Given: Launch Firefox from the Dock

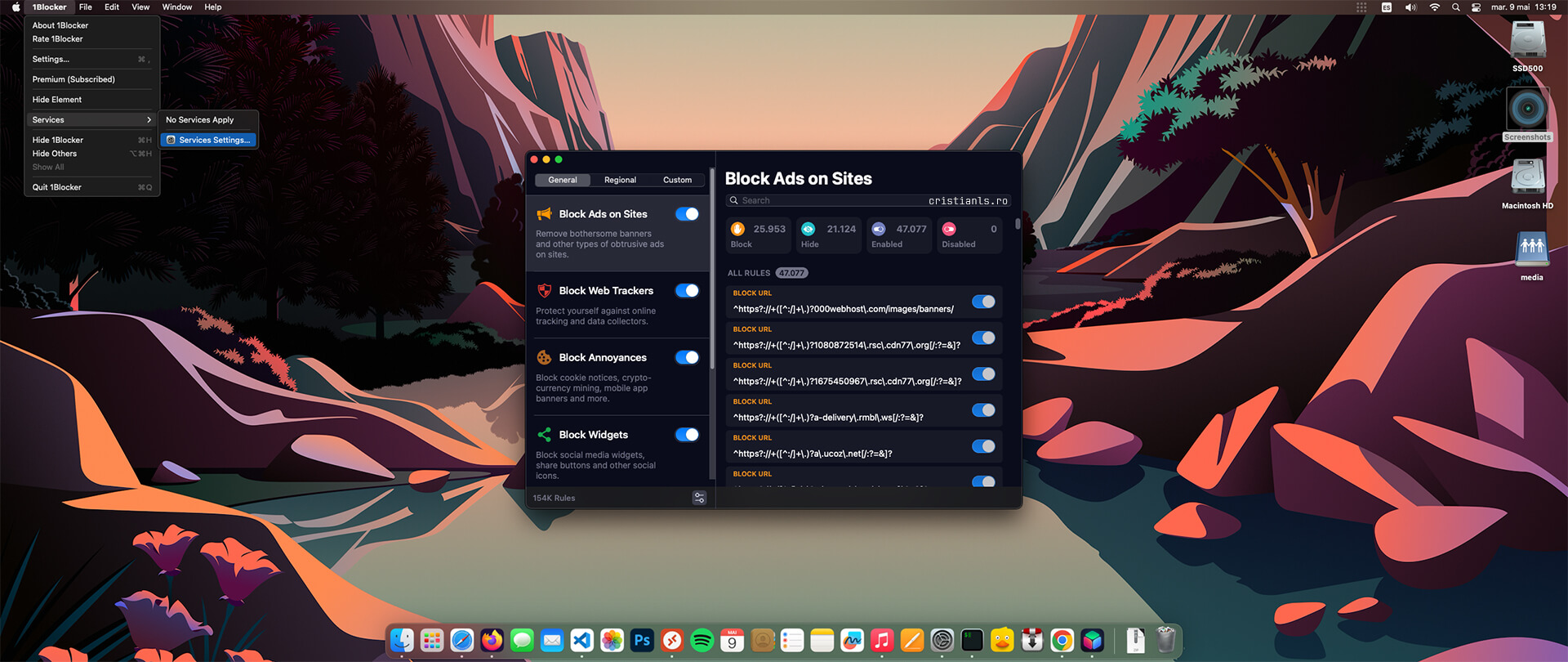Looking at the screenshot, I should coord(492,641).
